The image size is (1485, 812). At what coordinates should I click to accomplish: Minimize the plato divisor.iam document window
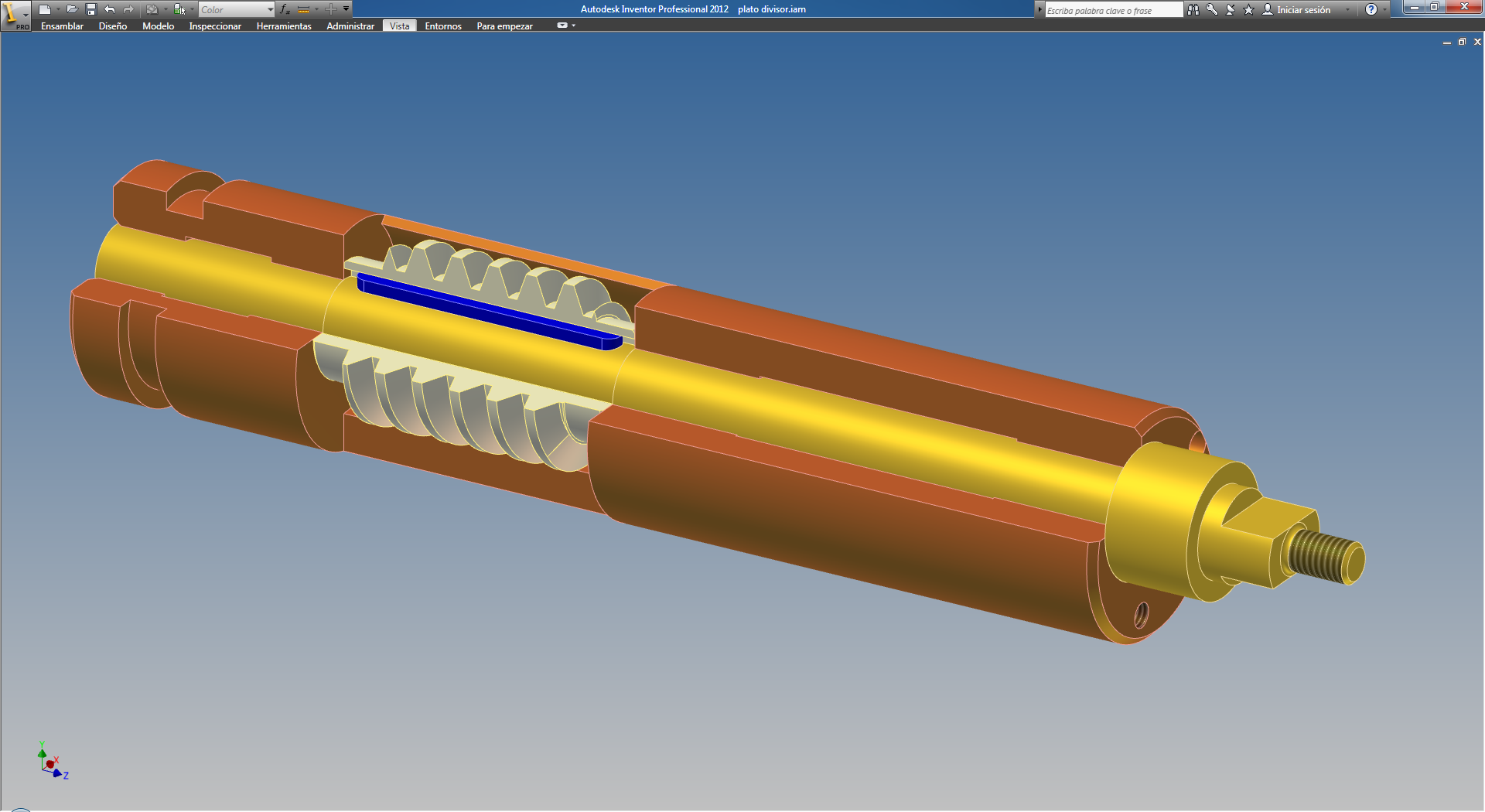coord(1447,42)
